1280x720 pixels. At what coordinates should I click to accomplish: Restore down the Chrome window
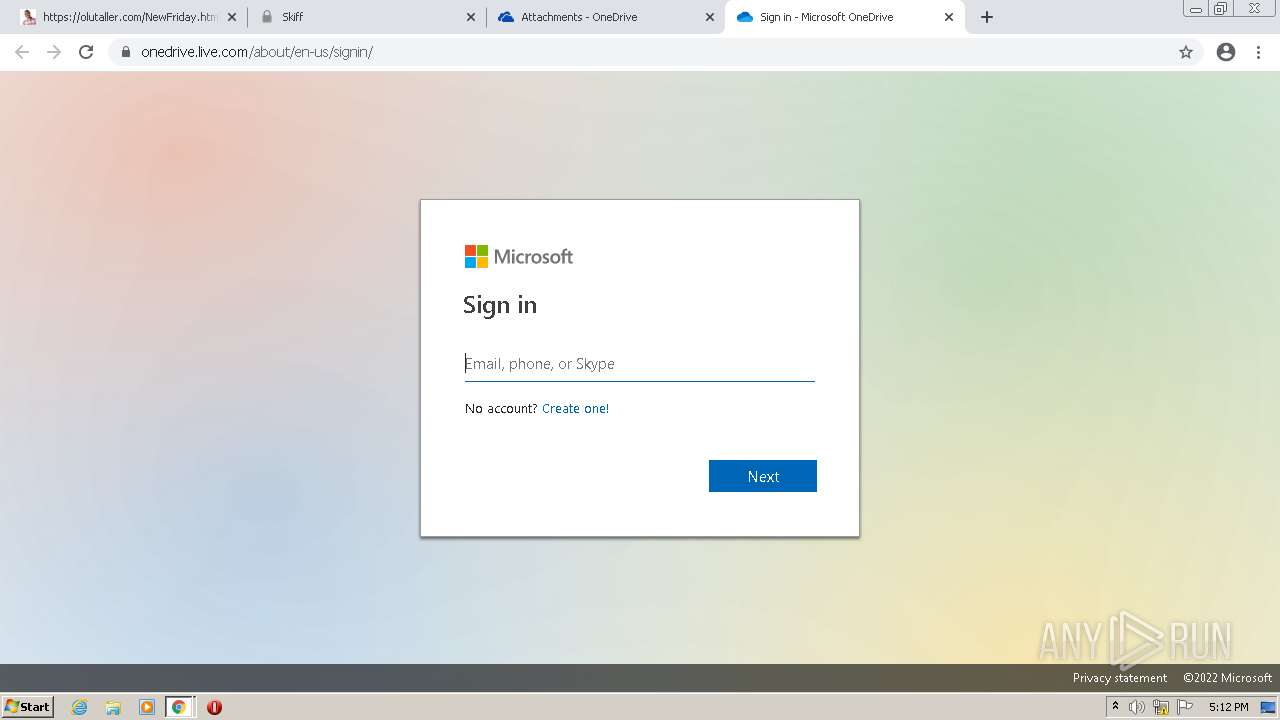1221,9
